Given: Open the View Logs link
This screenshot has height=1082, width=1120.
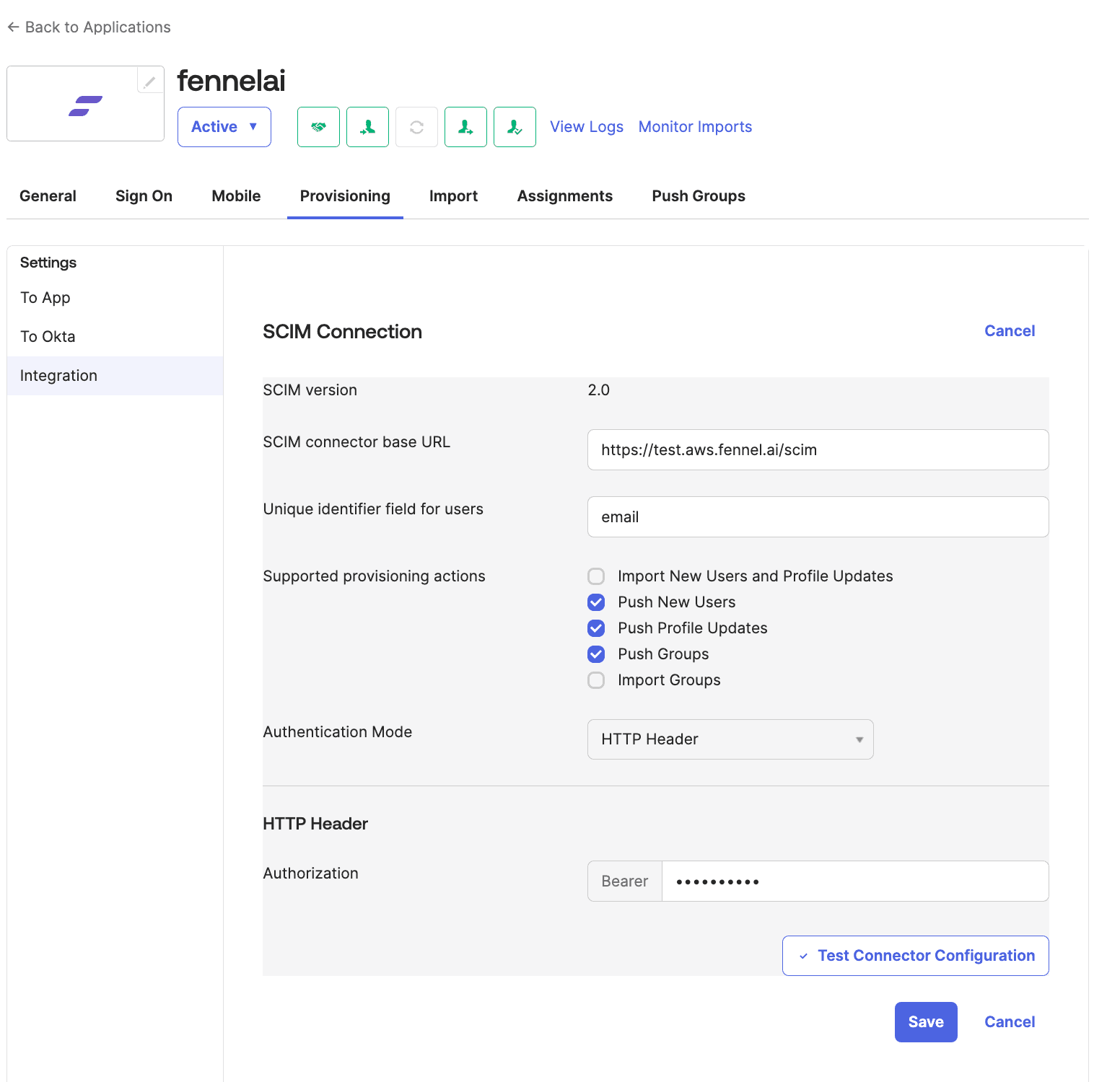Looking at the screenshot, I should pyautogui.click(x=587, y=127).
